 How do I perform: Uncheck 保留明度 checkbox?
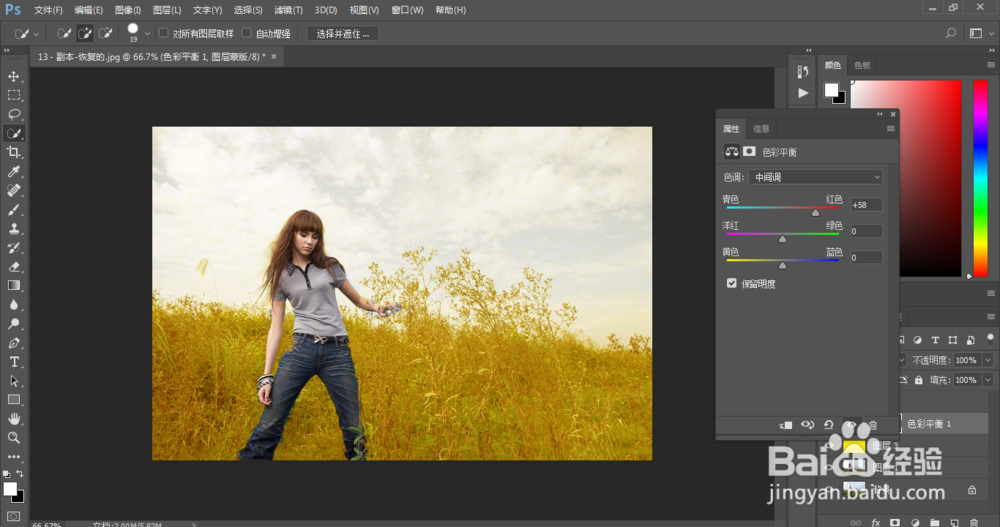point(732,283)
